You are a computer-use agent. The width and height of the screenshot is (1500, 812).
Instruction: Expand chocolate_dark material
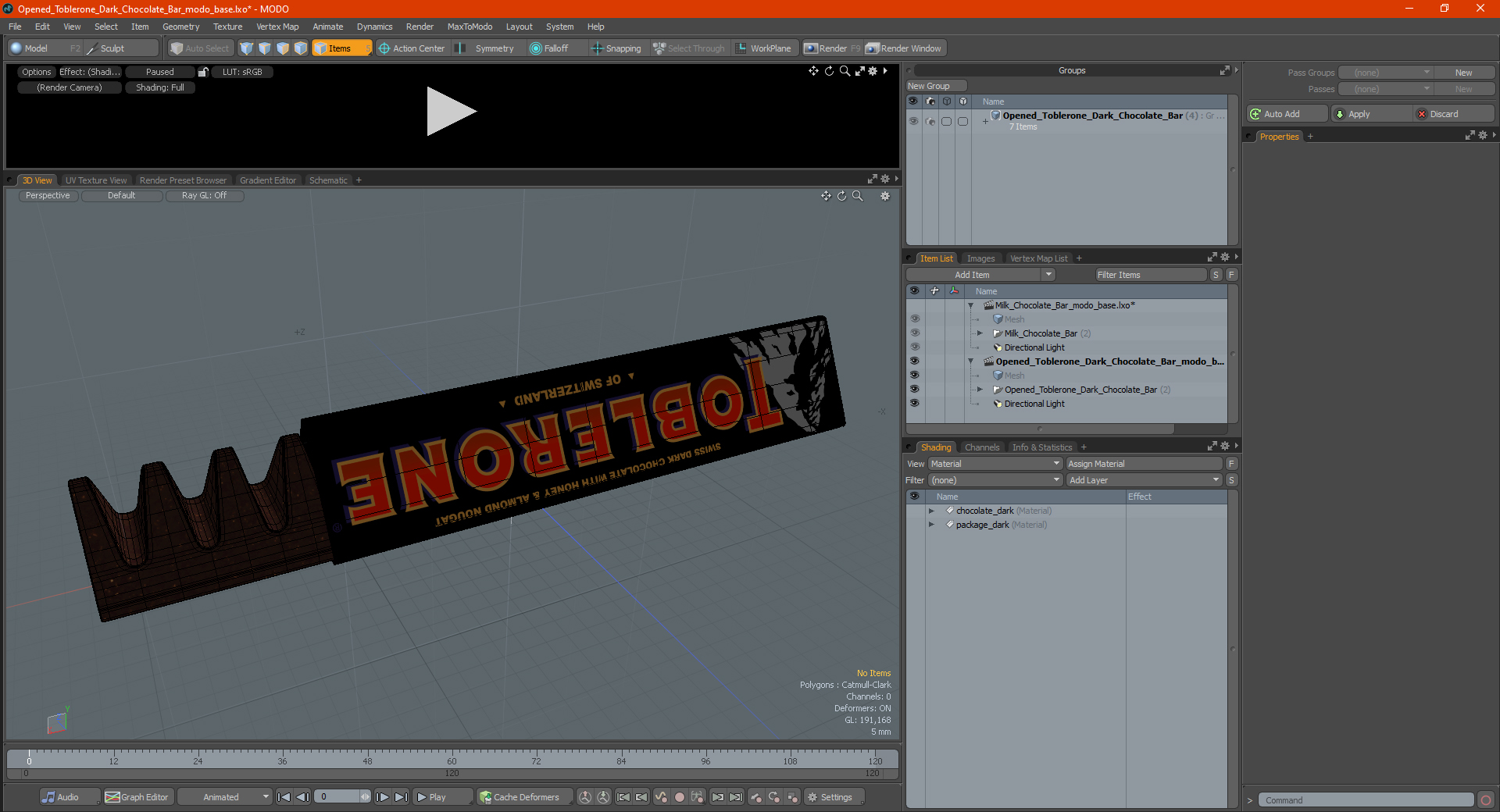tap(931, 511)
